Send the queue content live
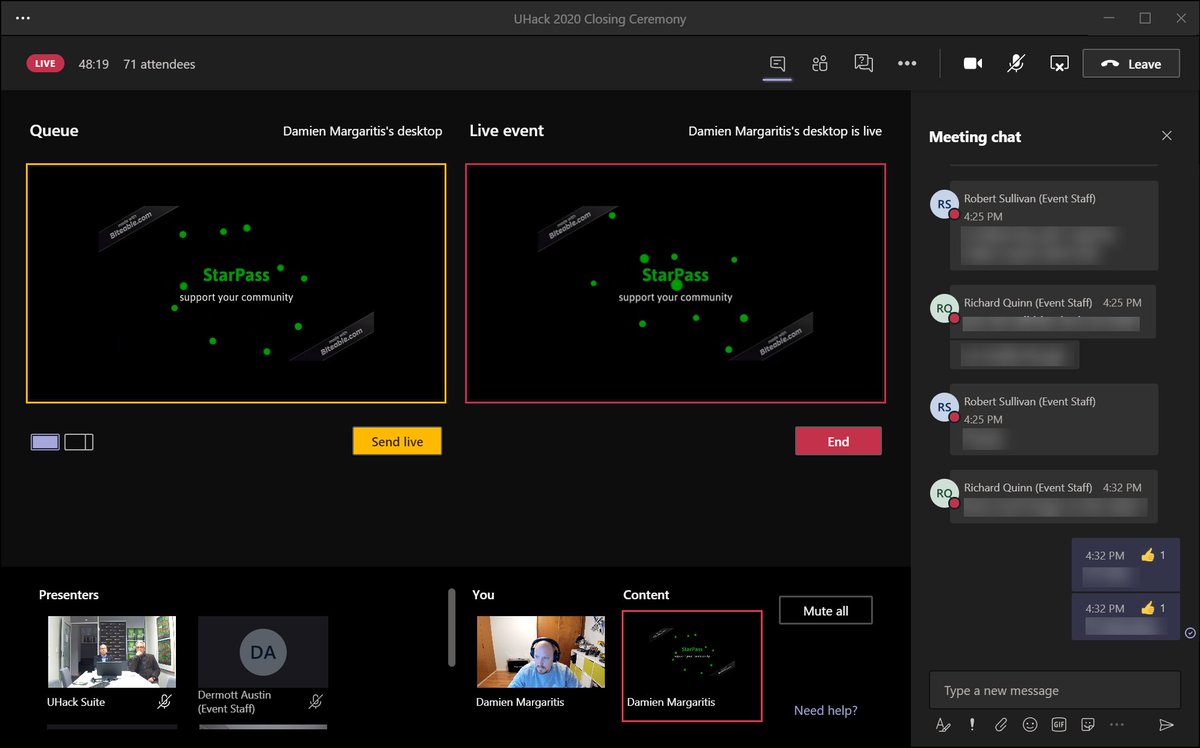The width and height of the screenshot is (1200, 748). tap(397, 441)
